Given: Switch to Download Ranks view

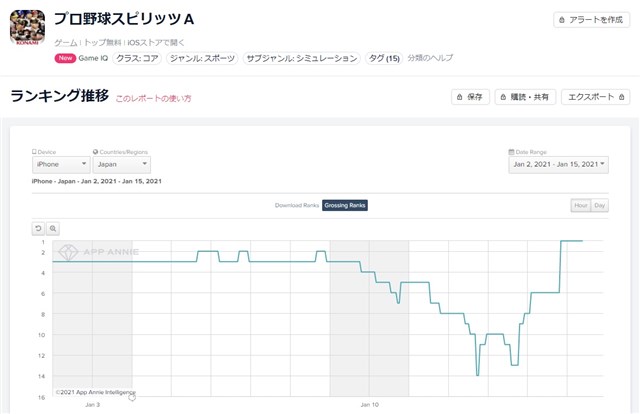Looking at the screenshot, I should click(296, 205).
